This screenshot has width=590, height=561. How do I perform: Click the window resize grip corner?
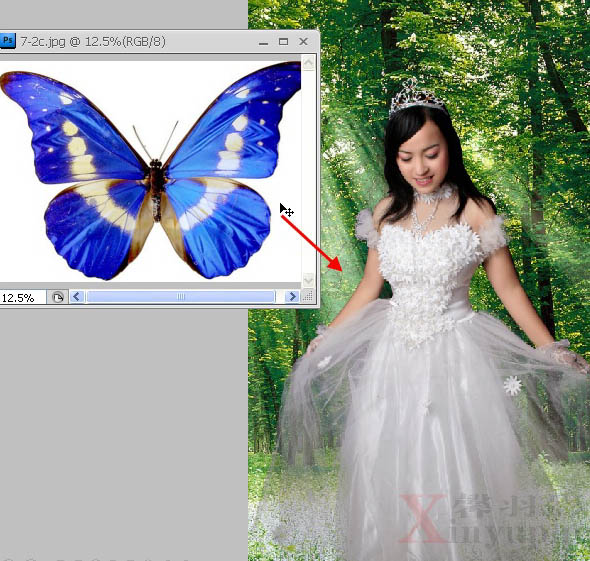click(308, 296)
